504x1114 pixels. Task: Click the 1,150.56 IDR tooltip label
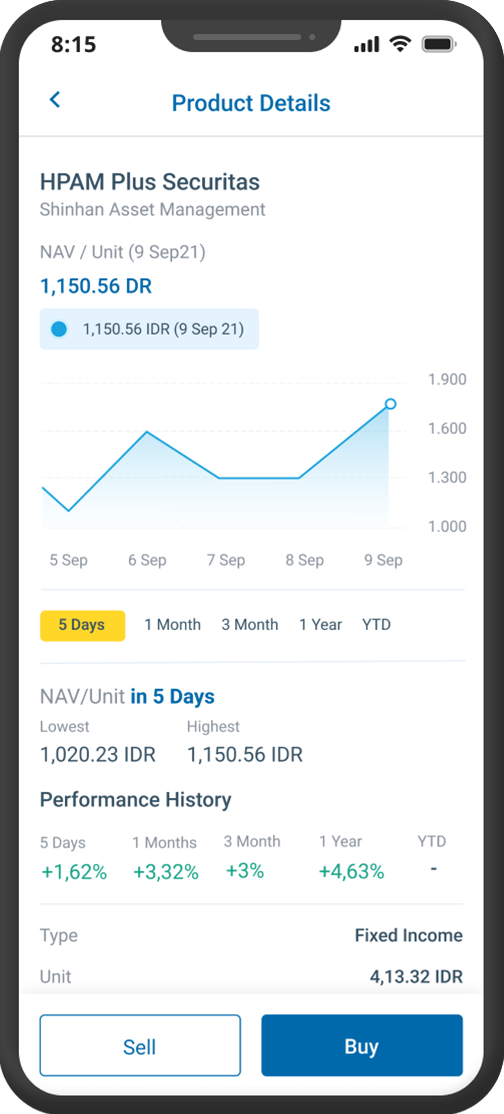pyautogui.click(x=163, y=329)
